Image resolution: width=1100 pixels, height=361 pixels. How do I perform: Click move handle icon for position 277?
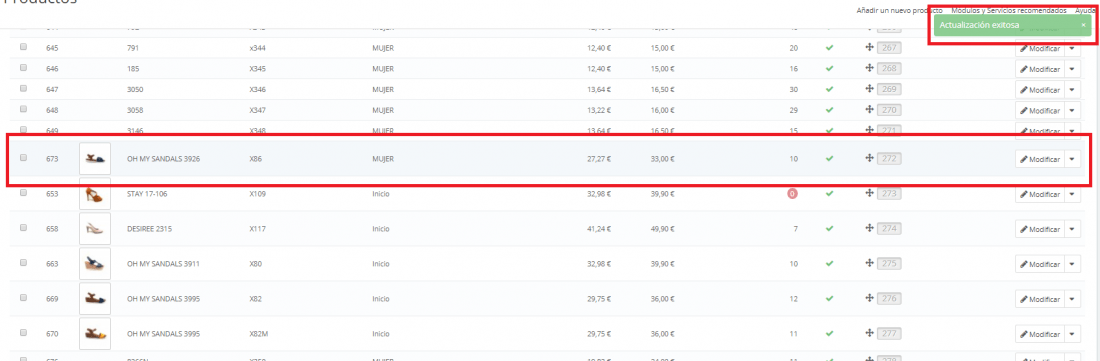(x=869, y=333)
